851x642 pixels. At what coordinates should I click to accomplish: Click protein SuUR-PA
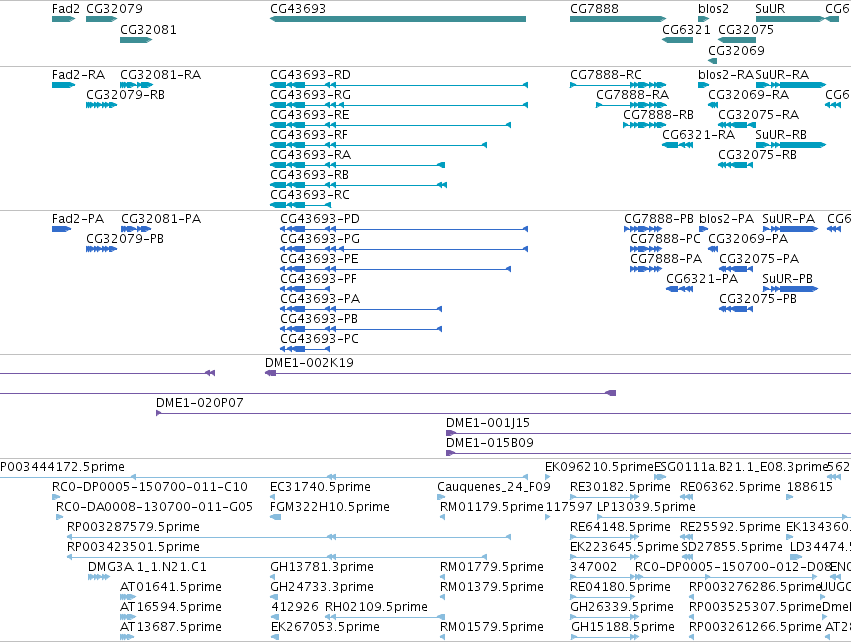(x=790, y=229)
